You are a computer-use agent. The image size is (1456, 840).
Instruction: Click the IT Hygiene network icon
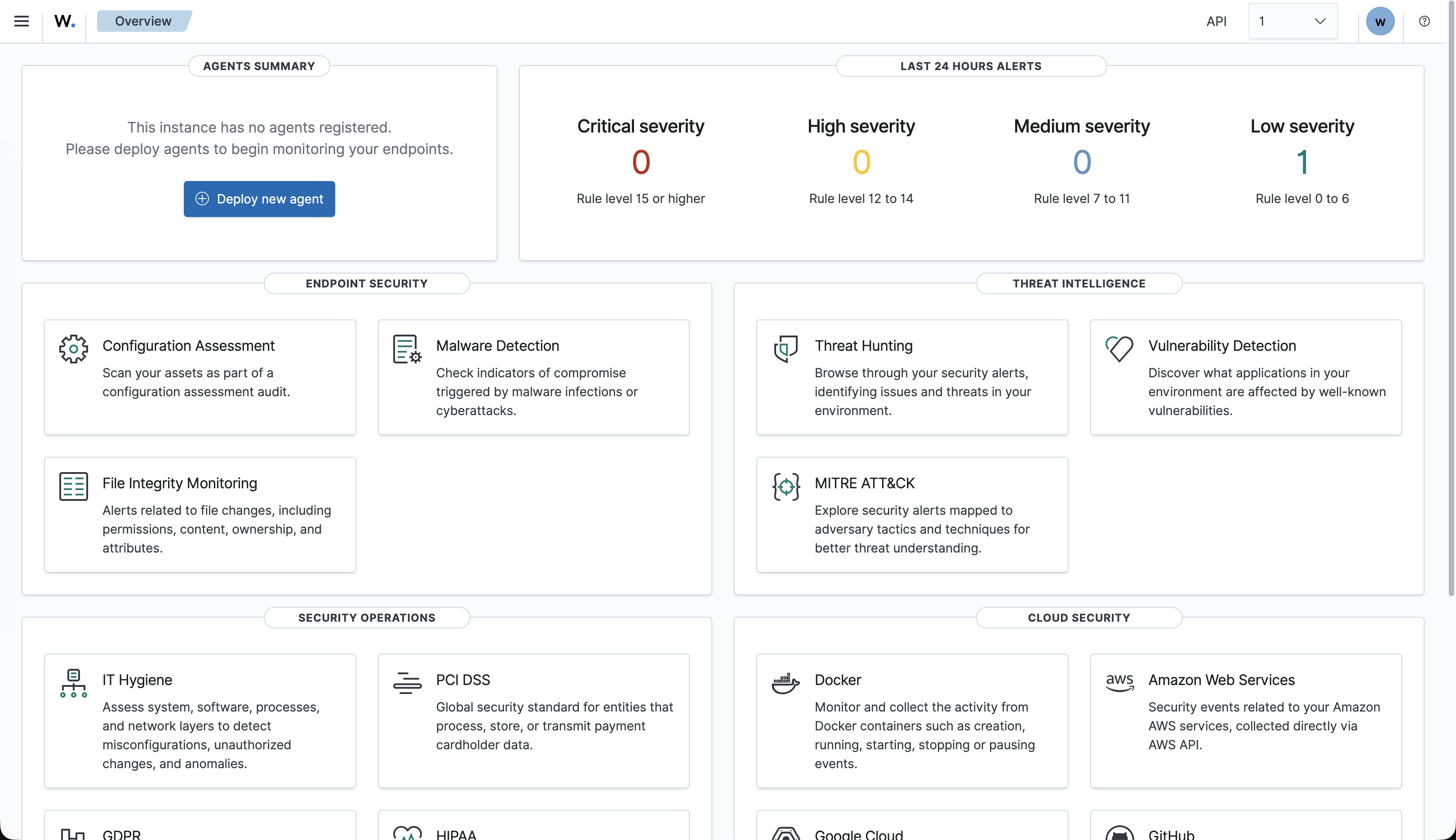73,683
